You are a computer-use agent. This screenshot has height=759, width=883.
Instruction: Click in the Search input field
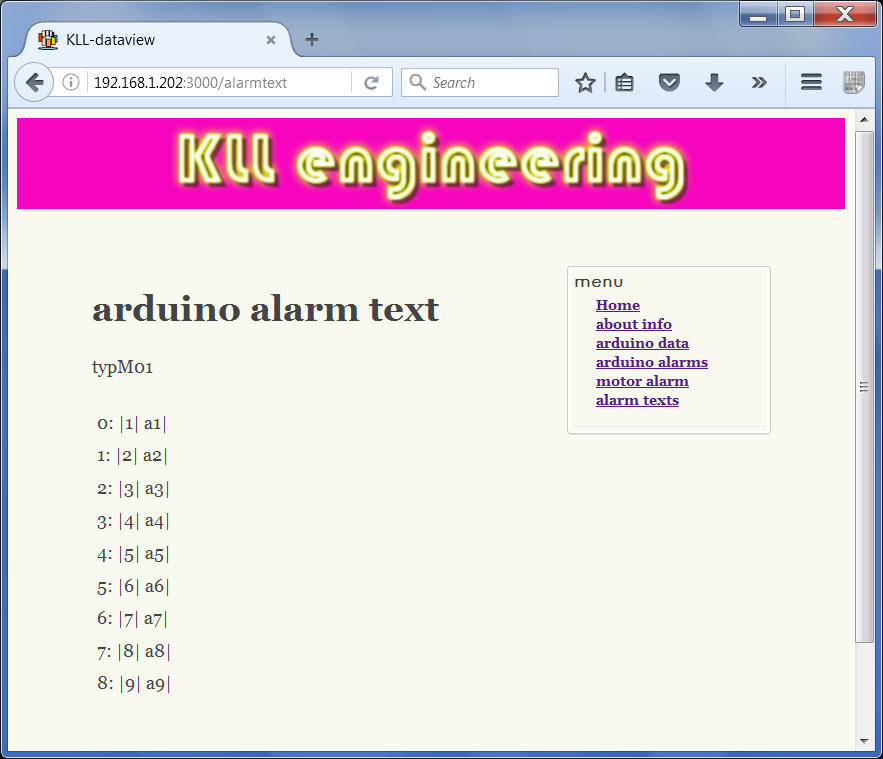[x=490, y=83]
